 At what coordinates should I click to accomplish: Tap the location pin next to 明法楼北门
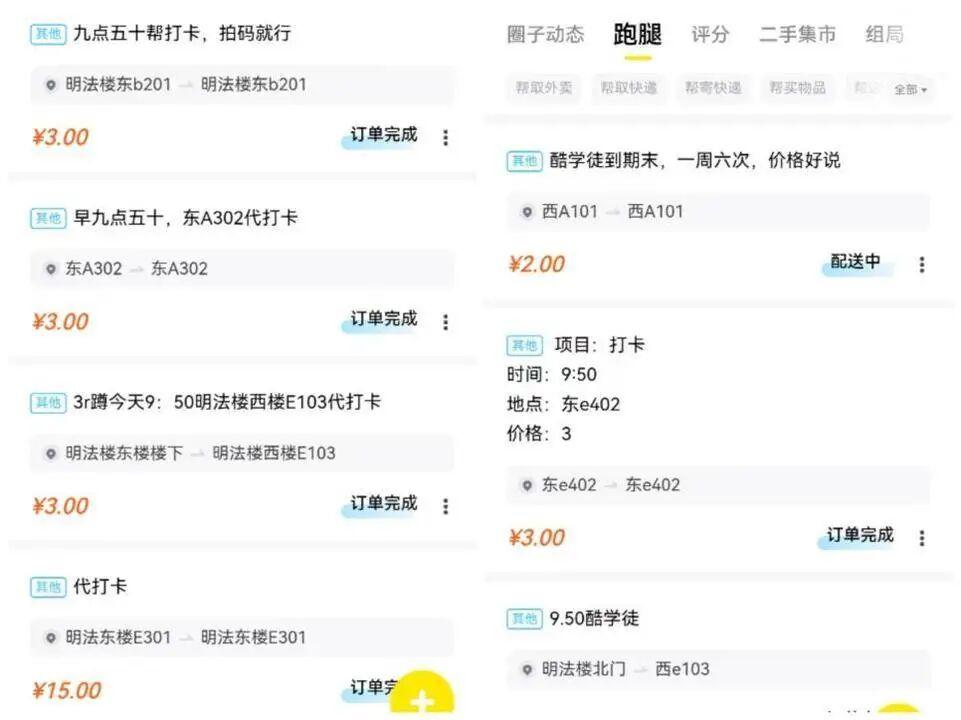527,669
